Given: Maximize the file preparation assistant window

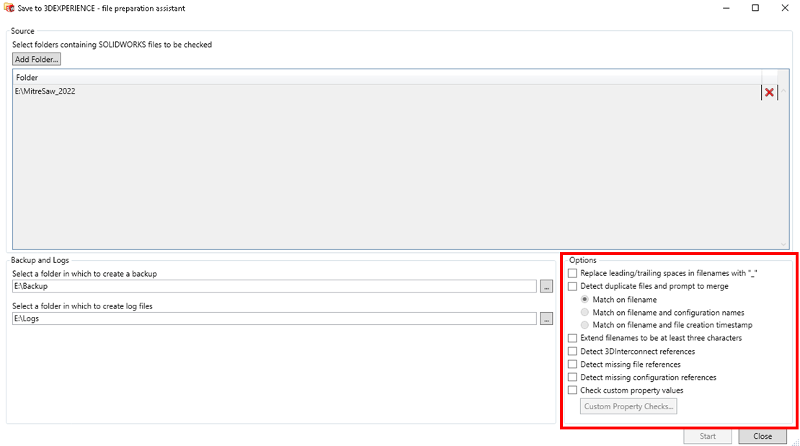Looking at the screenshot, I should point(756,8).
